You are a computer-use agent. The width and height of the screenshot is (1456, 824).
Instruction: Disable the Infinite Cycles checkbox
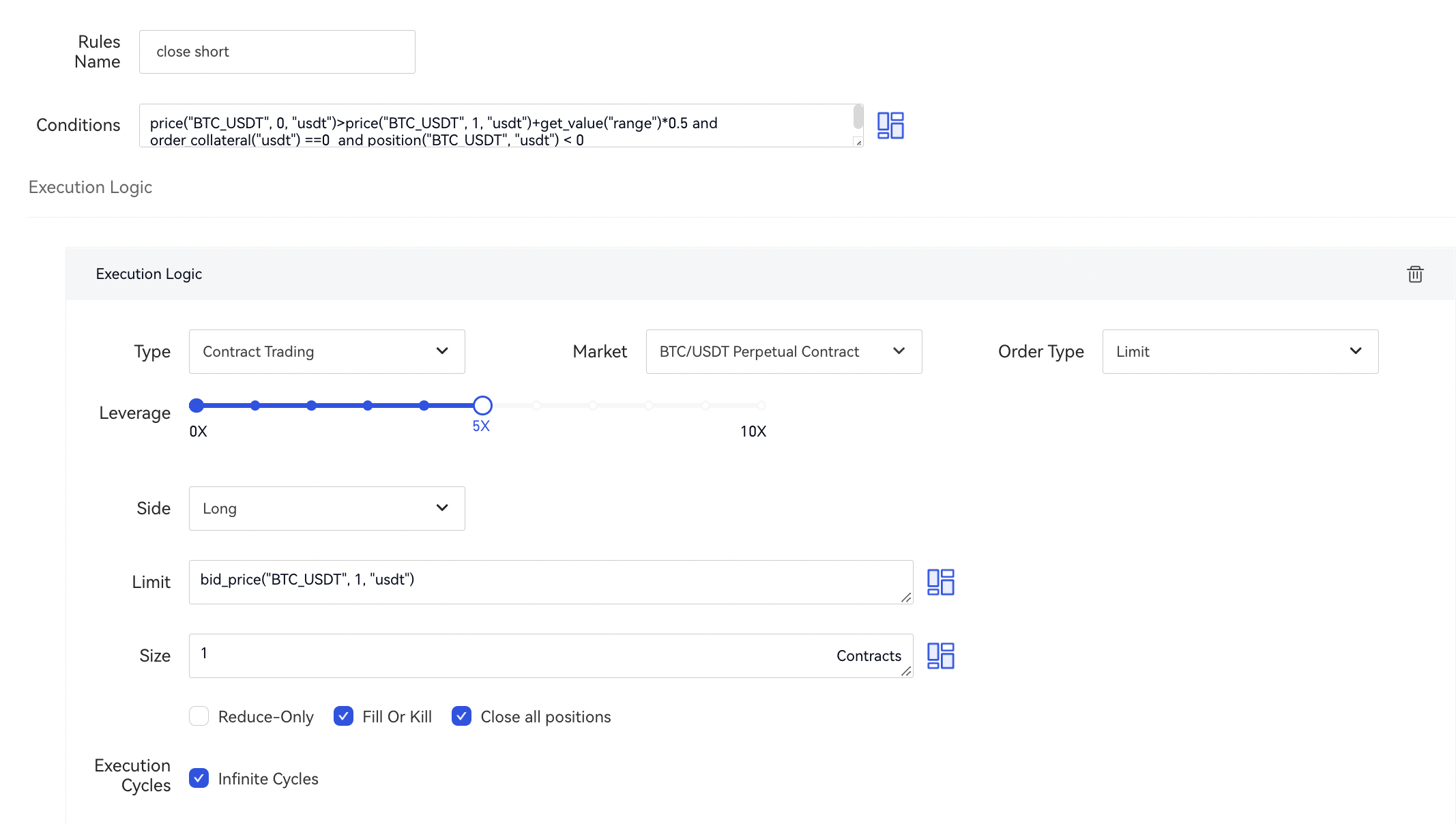(199, 778)
